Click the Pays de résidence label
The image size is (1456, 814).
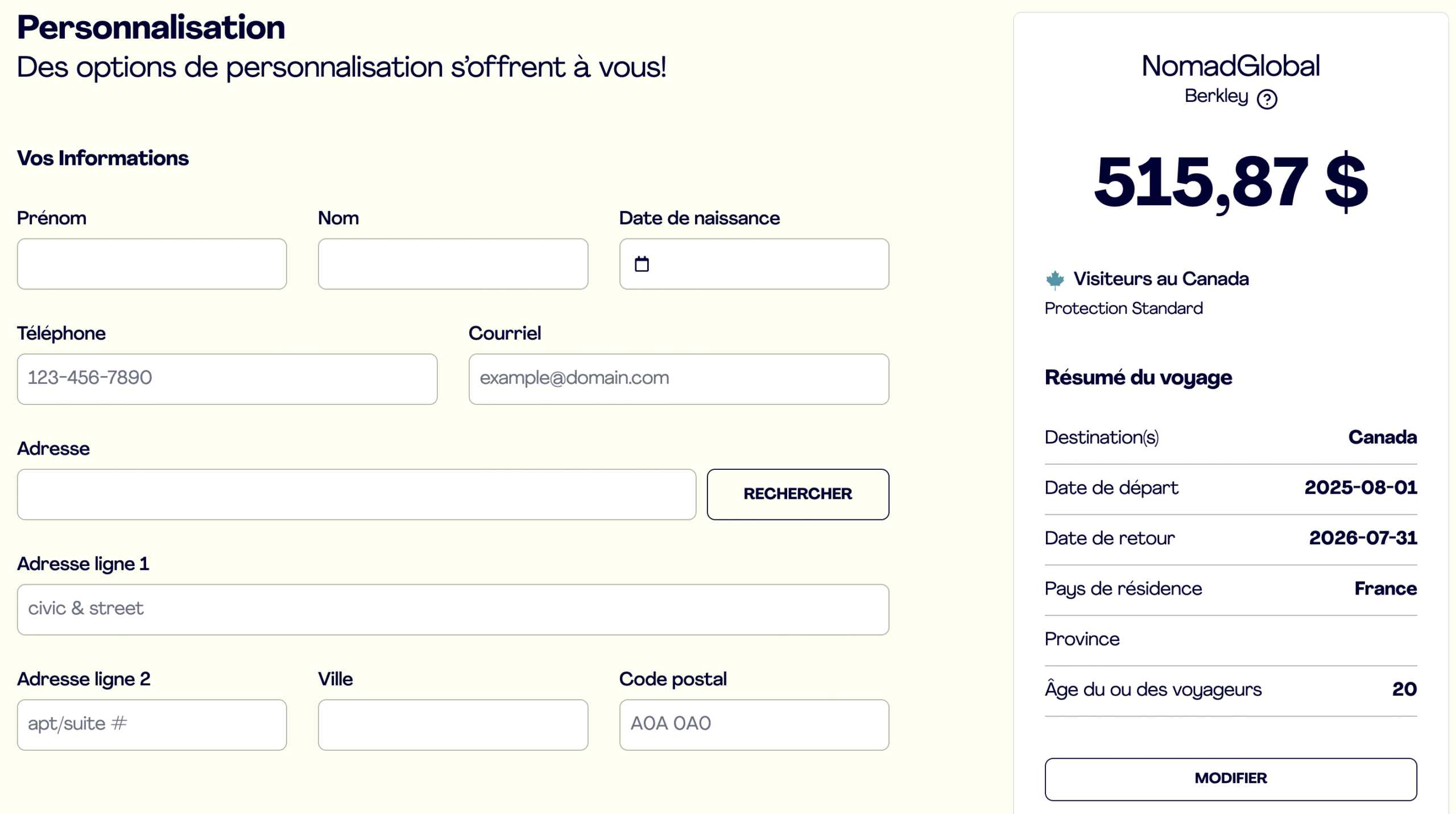click(x=1123, y=589)
